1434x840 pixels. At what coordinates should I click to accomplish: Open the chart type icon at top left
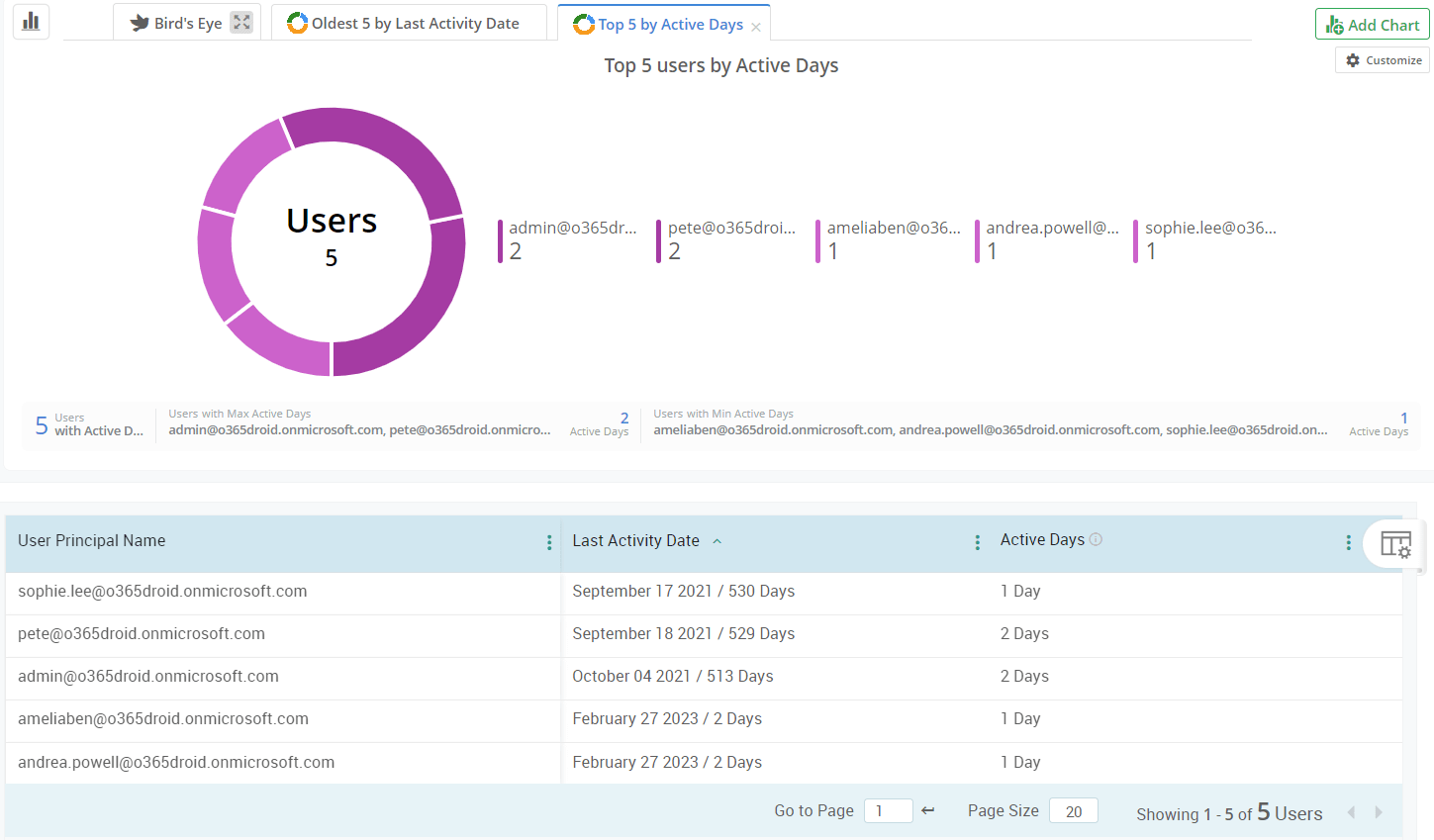click(x=30, y=21)
